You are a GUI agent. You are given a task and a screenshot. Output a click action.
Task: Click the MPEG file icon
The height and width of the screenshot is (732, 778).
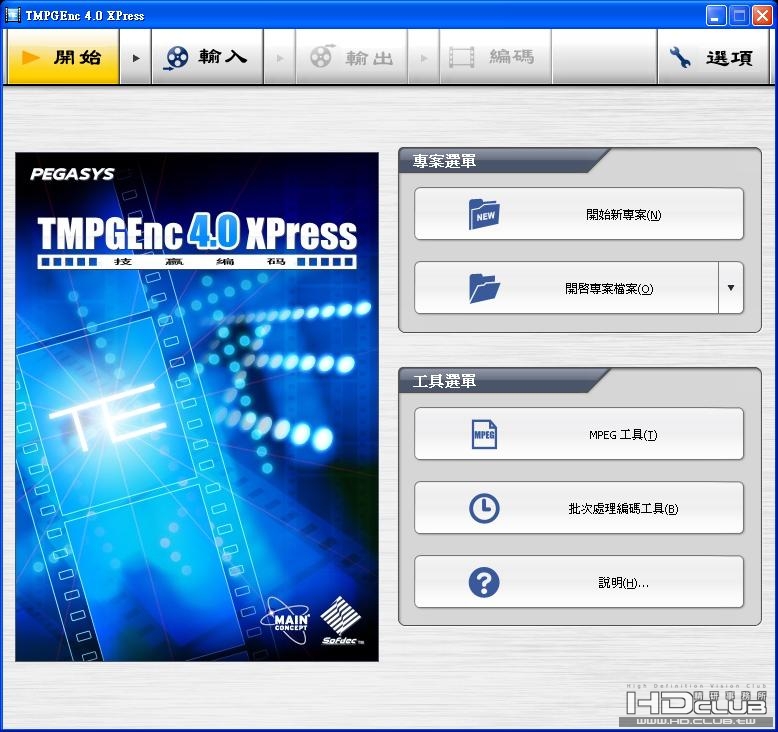[x=484, y=434]
